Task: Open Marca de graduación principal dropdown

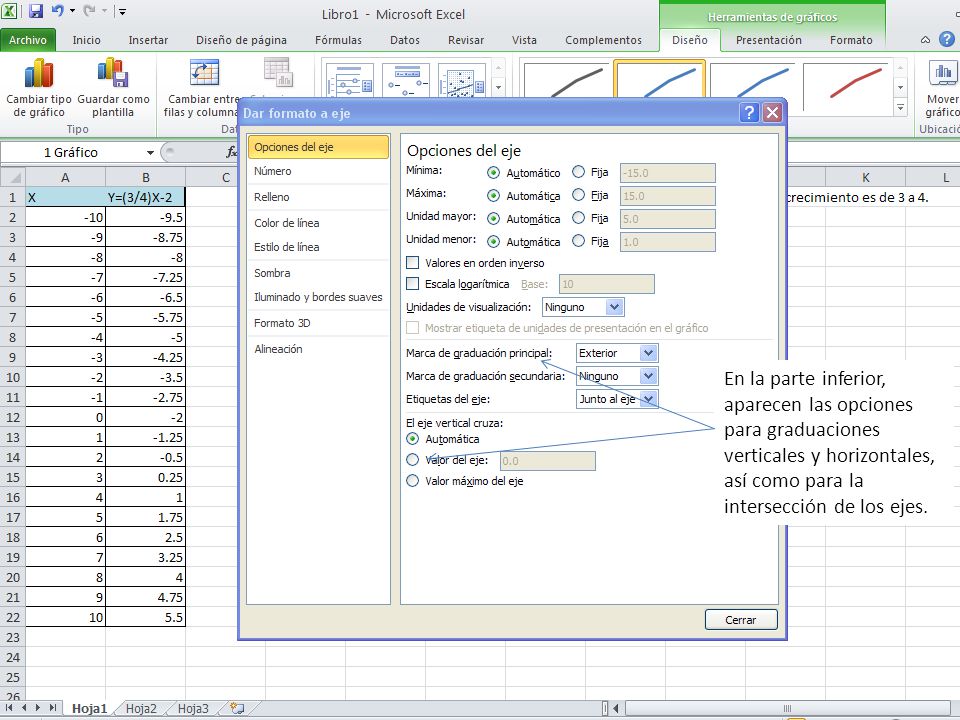Action: 648,353
